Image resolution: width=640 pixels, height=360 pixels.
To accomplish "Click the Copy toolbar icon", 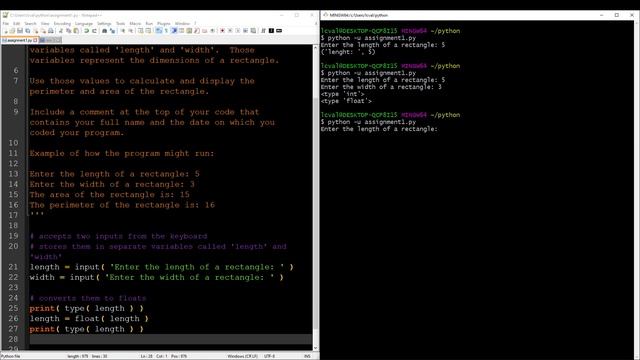I will [x=68, y=31].
